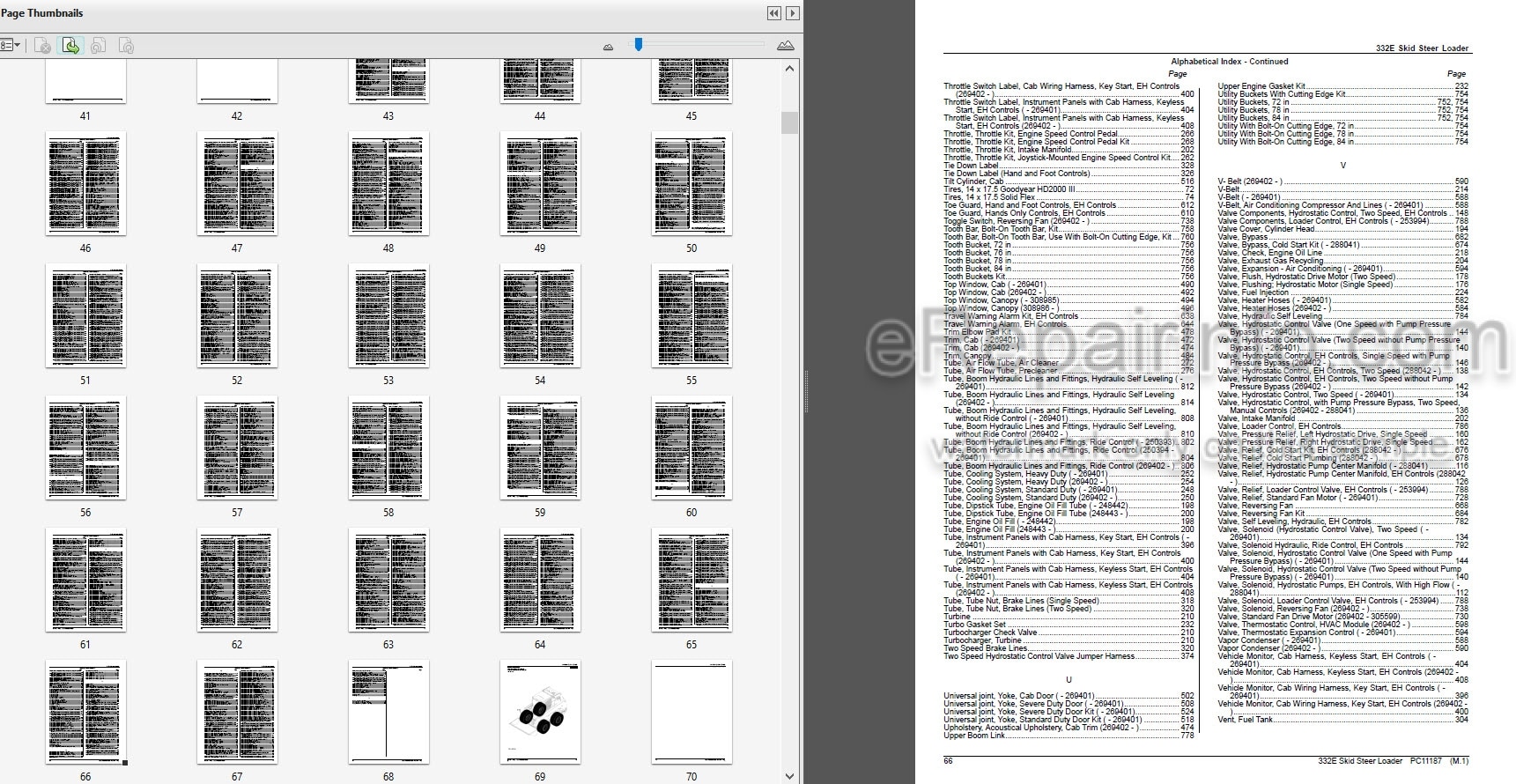
Task: Select page 49 thumbnail
Action: point(540,183)
